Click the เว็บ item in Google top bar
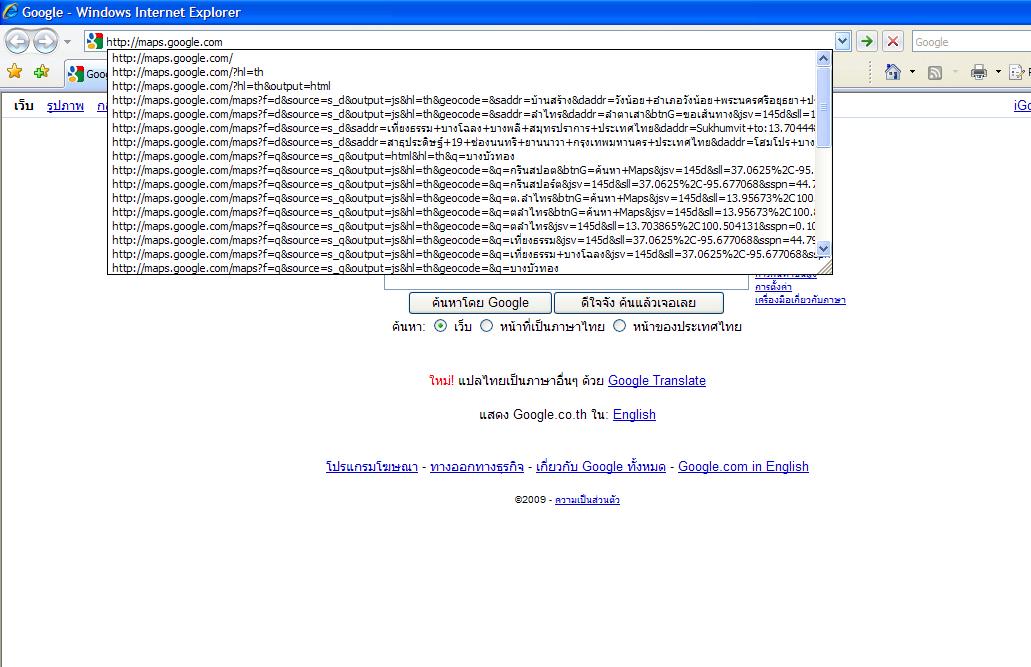 pyautogui.click(x=24, y=105)
